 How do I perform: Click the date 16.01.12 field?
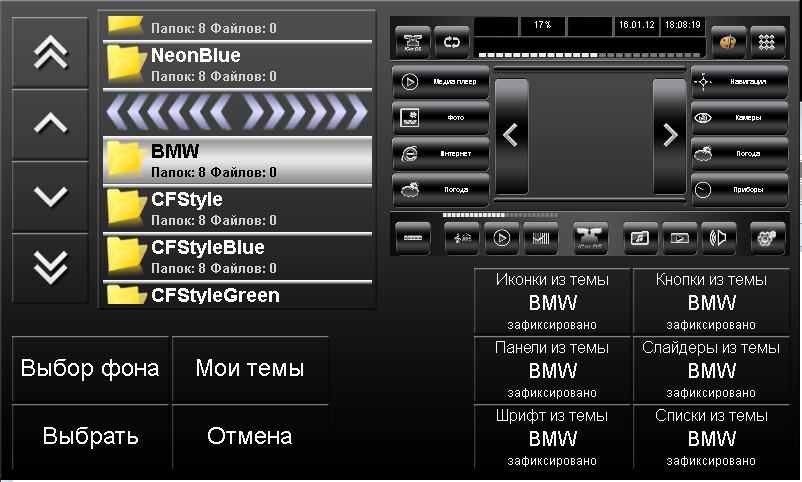tap(636, 26)
